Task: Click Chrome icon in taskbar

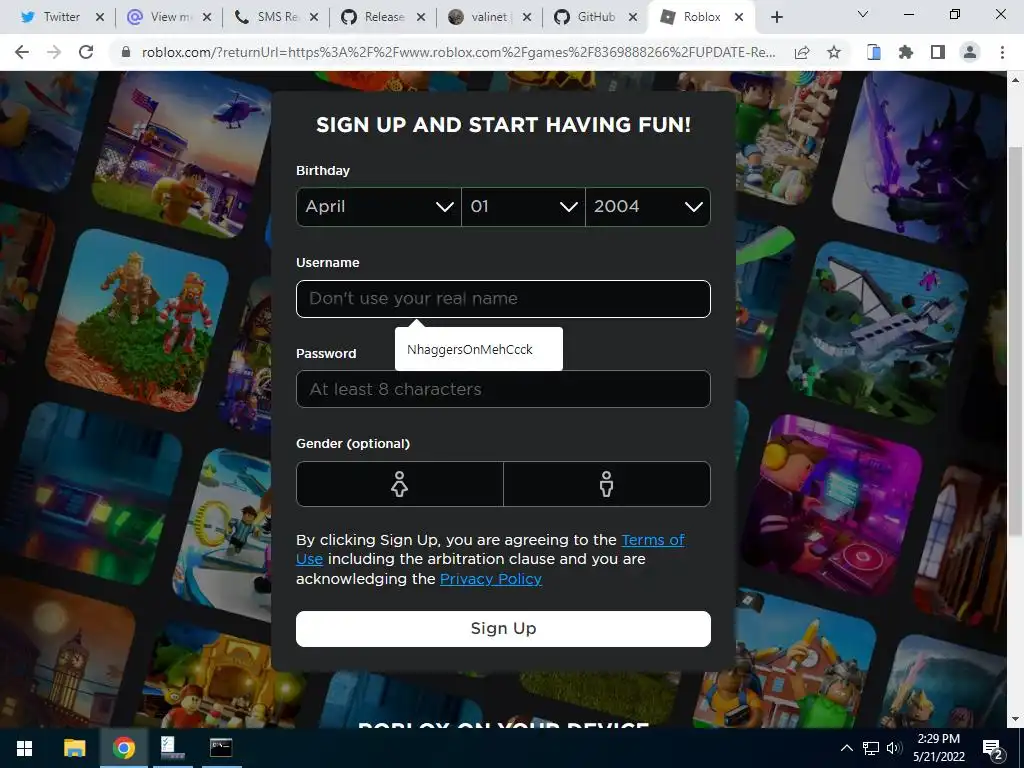Action: click(x=123, y=748)
